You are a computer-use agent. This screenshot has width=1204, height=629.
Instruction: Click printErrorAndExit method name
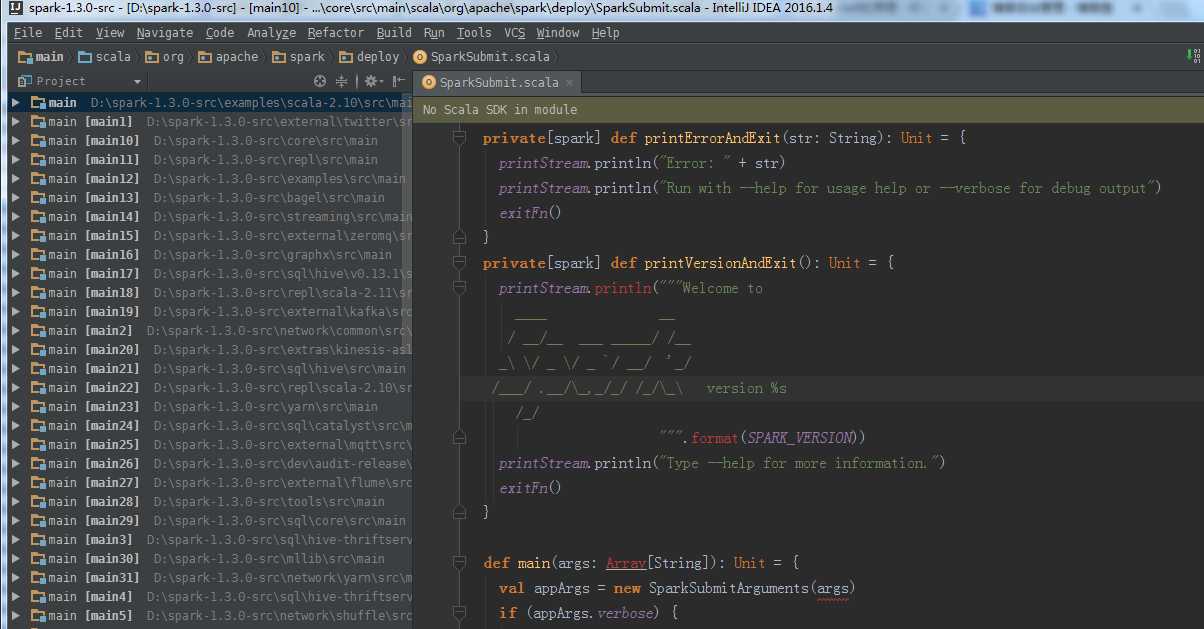tap(712, 138)
